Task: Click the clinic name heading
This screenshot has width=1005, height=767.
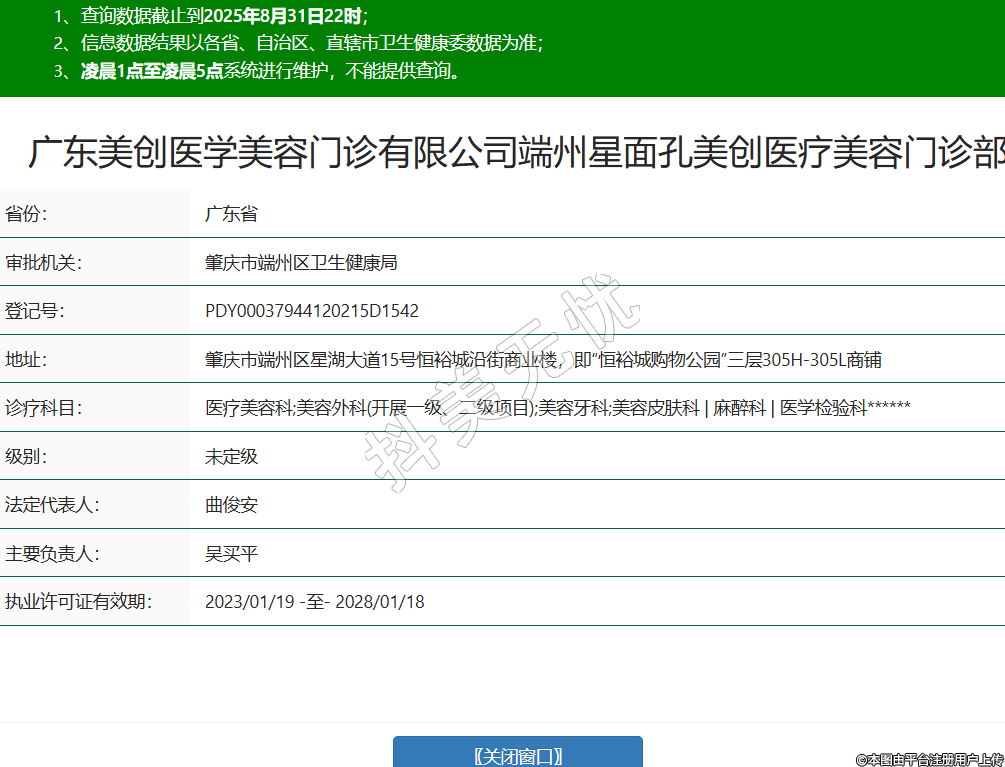Action: tap(515, 153)
